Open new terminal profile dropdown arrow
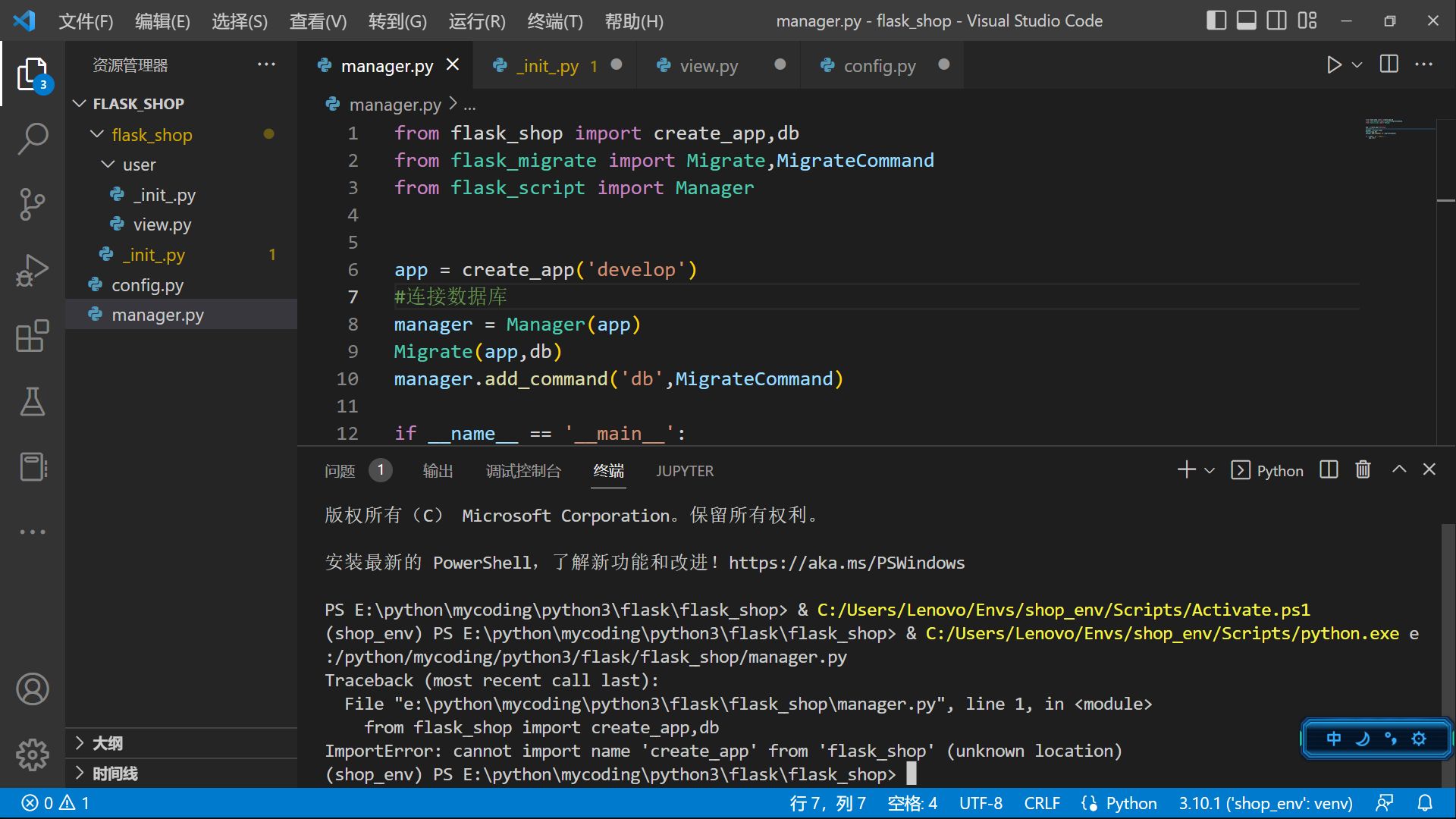 coord(1210,471)
